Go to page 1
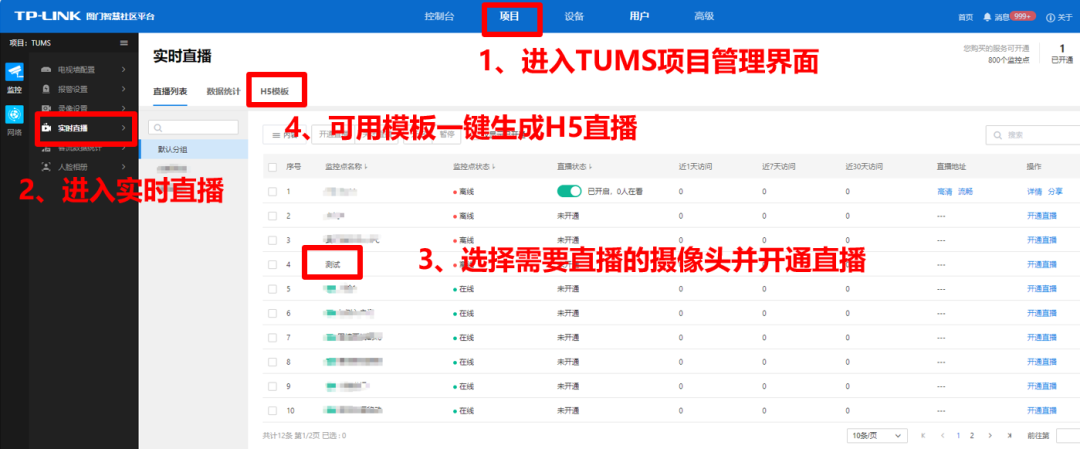This screenshot has width=1080, height=449. click(957, 436)
